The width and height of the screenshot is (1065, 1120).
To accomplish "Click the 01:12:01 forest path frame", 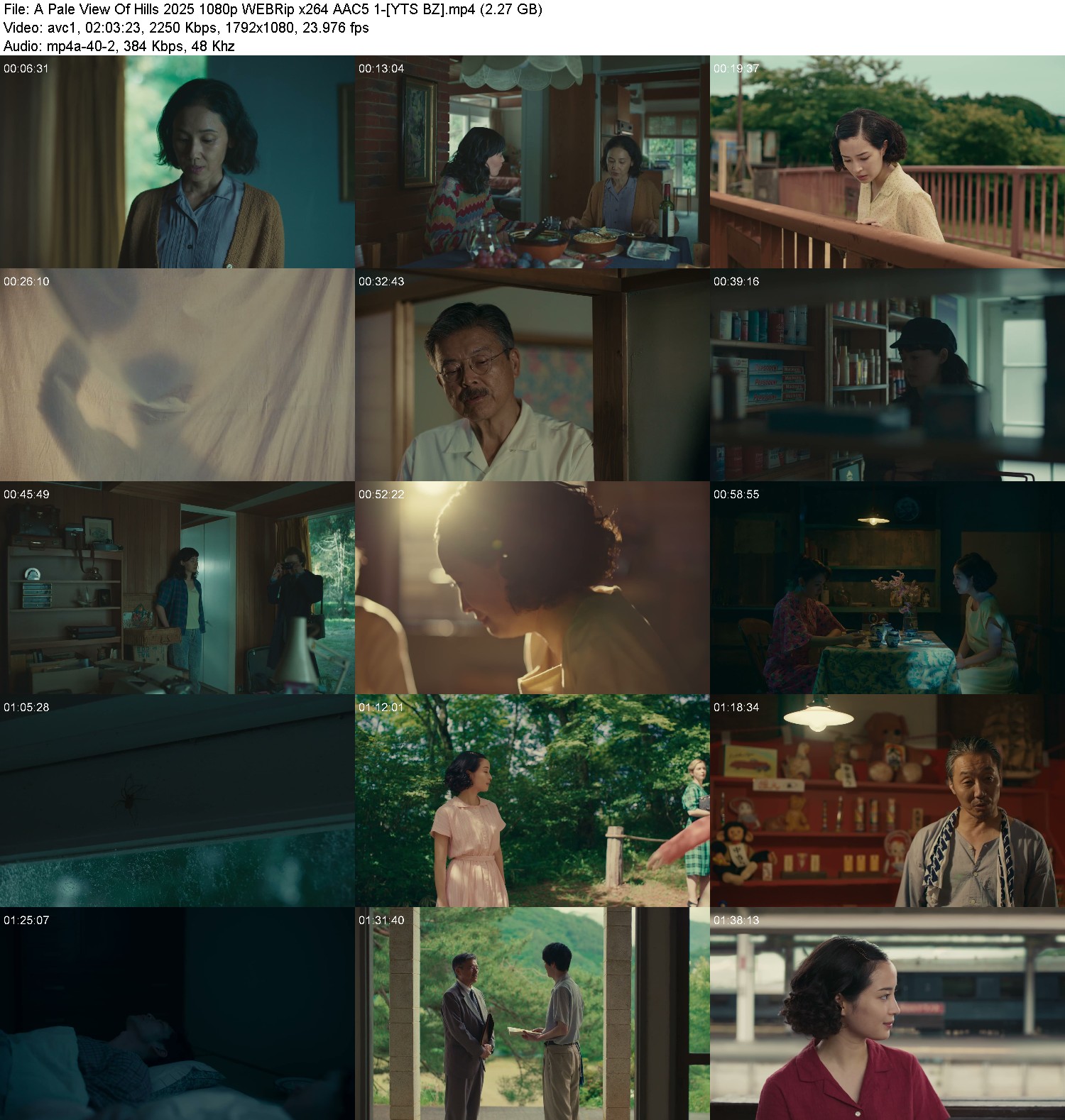I will [x=532, y=801].
